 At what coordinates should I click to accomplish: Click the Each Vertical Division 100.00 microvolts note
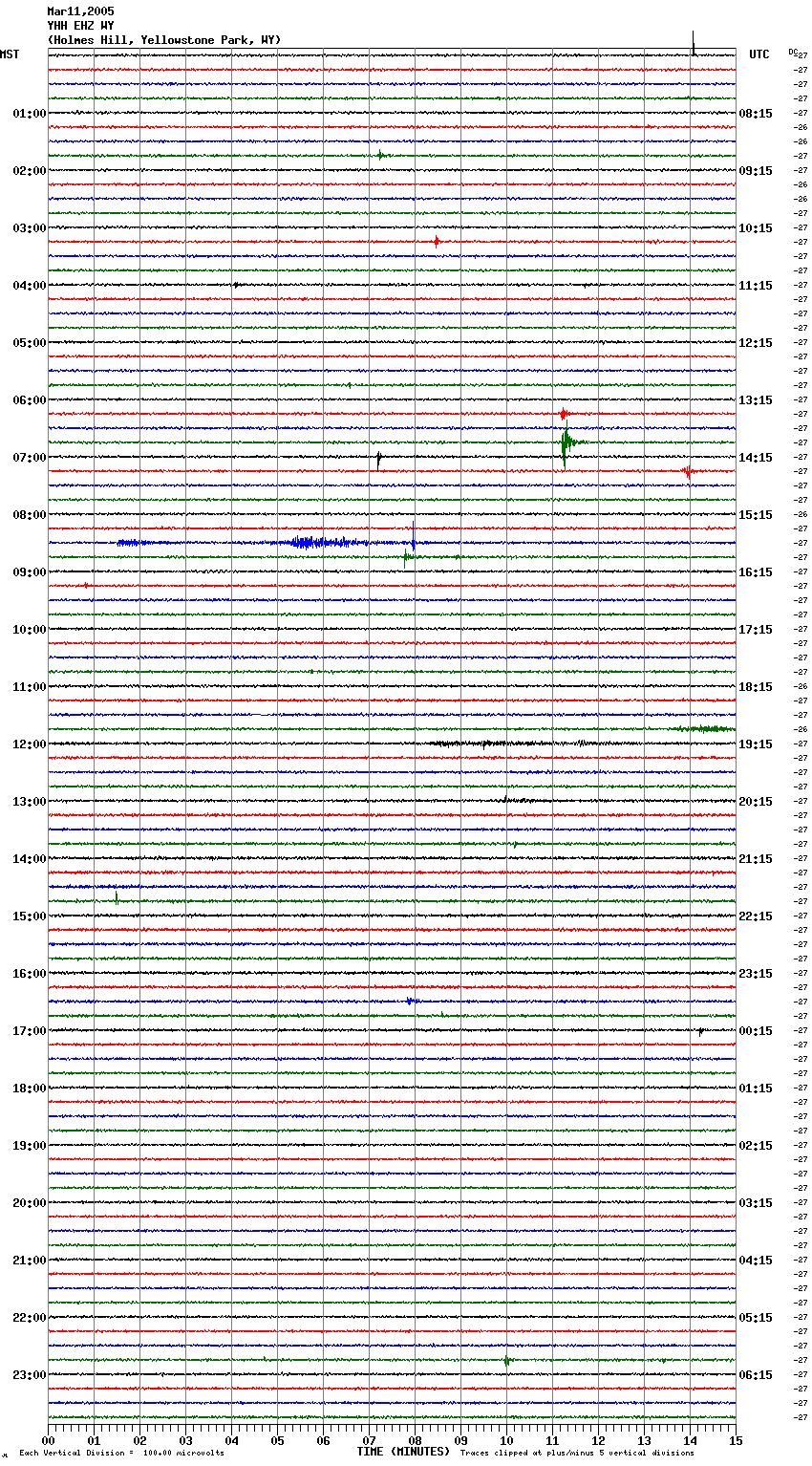(121, 1454)
